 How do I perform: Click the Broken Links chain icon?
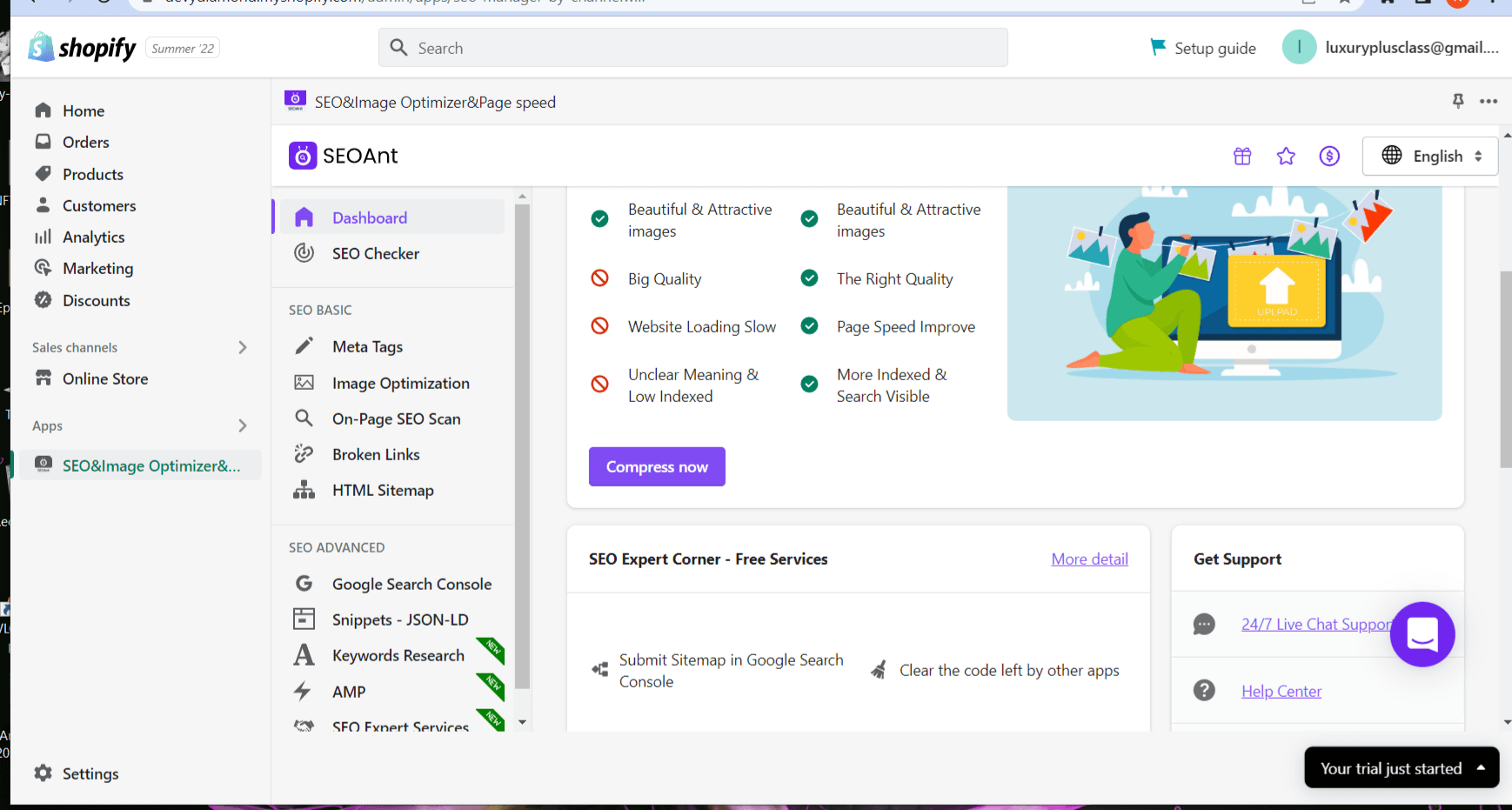[304, 454]
